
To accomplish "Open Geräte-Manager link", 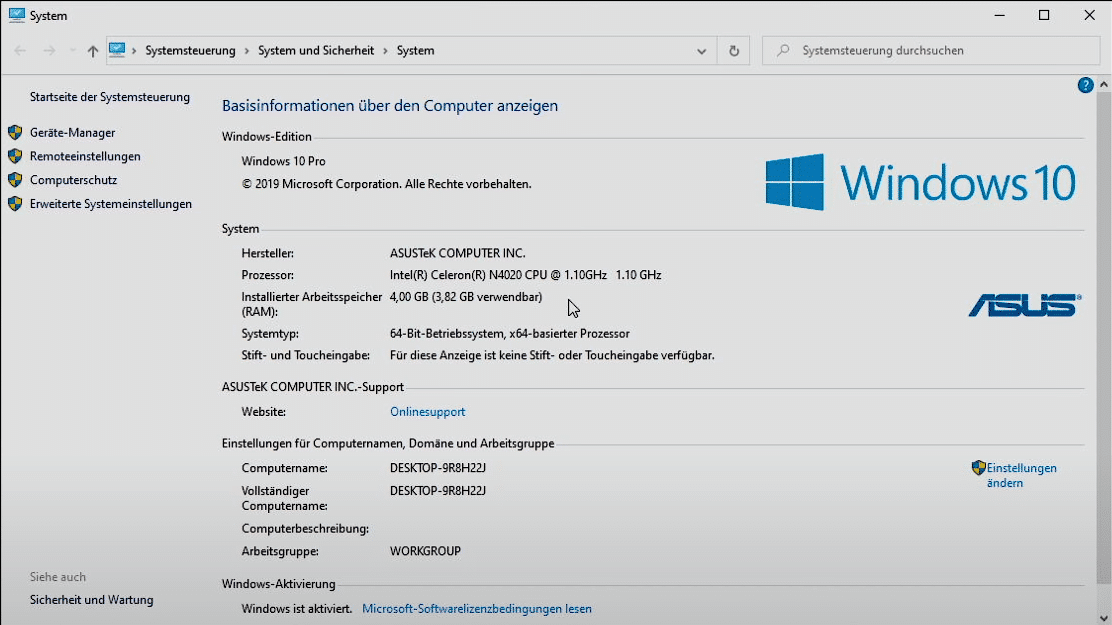I will 72,133.
